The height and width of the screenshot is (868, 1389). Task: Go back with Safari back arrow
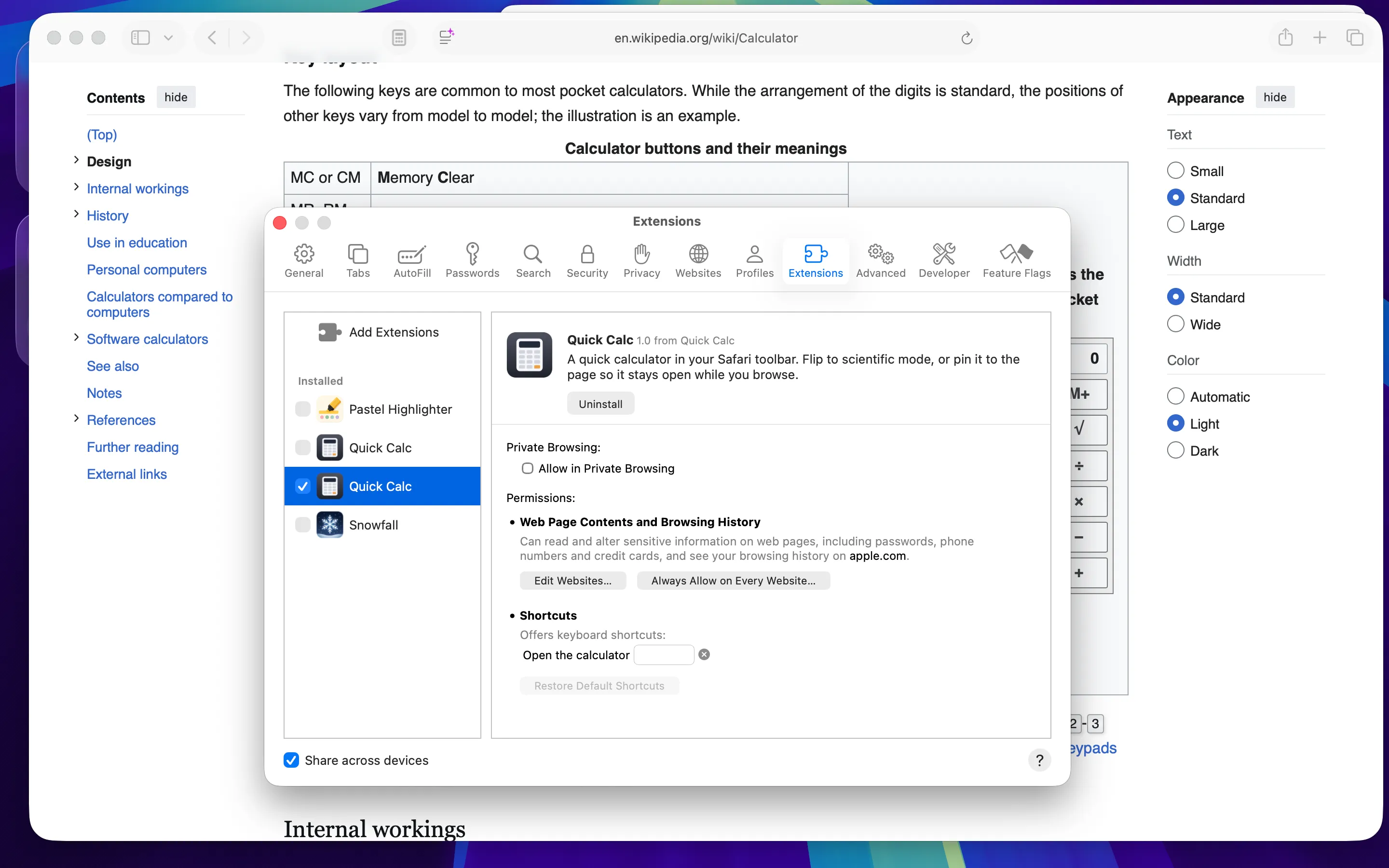pyautogui.click(x=212, y=38)
